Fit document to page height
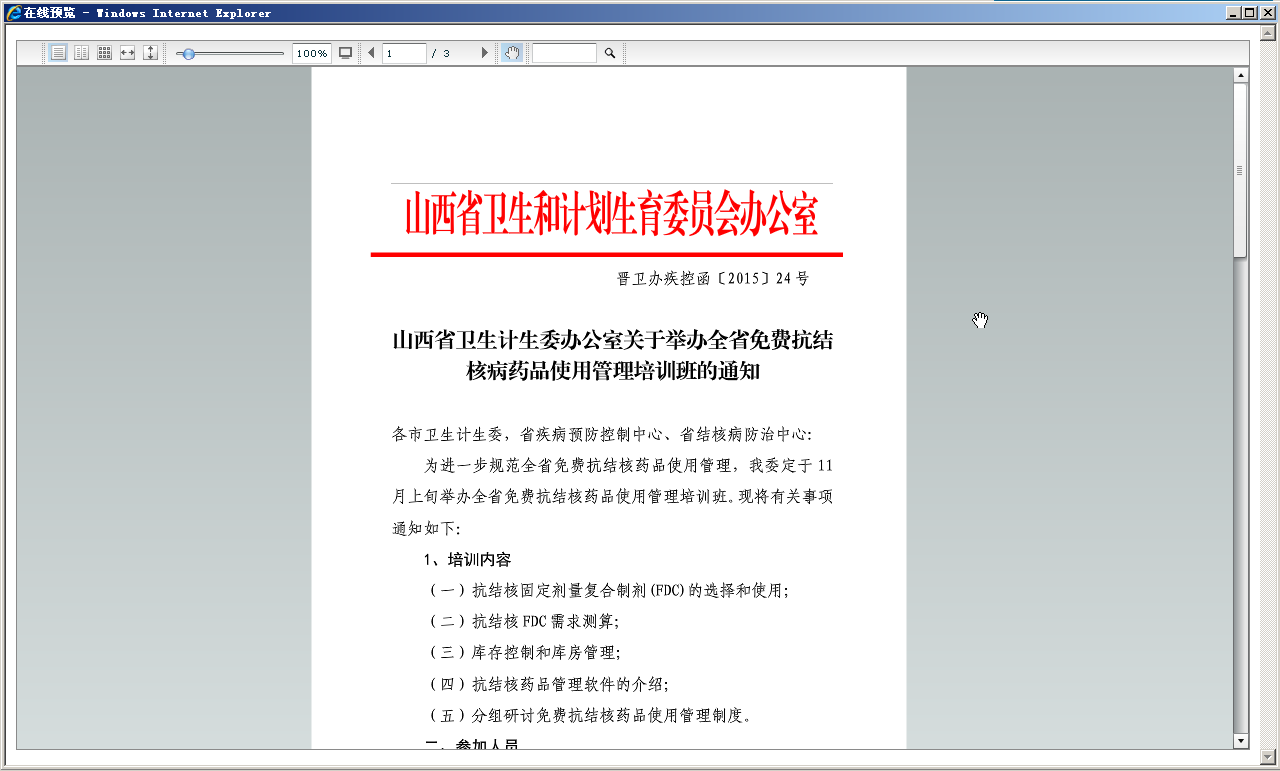 pyautogui.click(x=150, y=53)
